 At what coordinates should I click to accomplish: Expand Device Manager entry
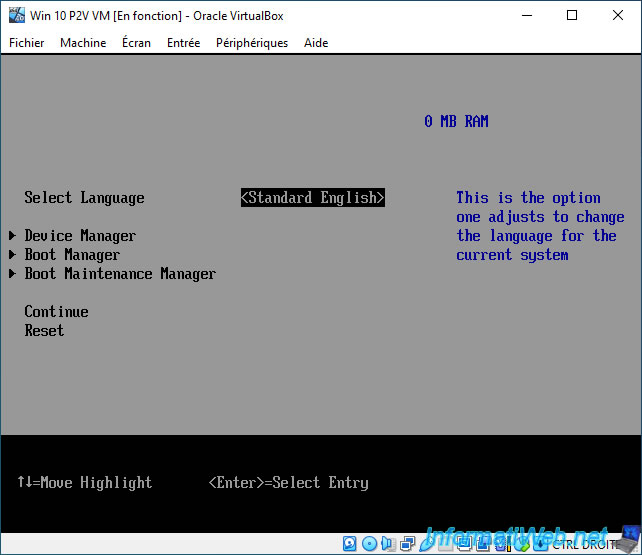[x=80, y=236]
